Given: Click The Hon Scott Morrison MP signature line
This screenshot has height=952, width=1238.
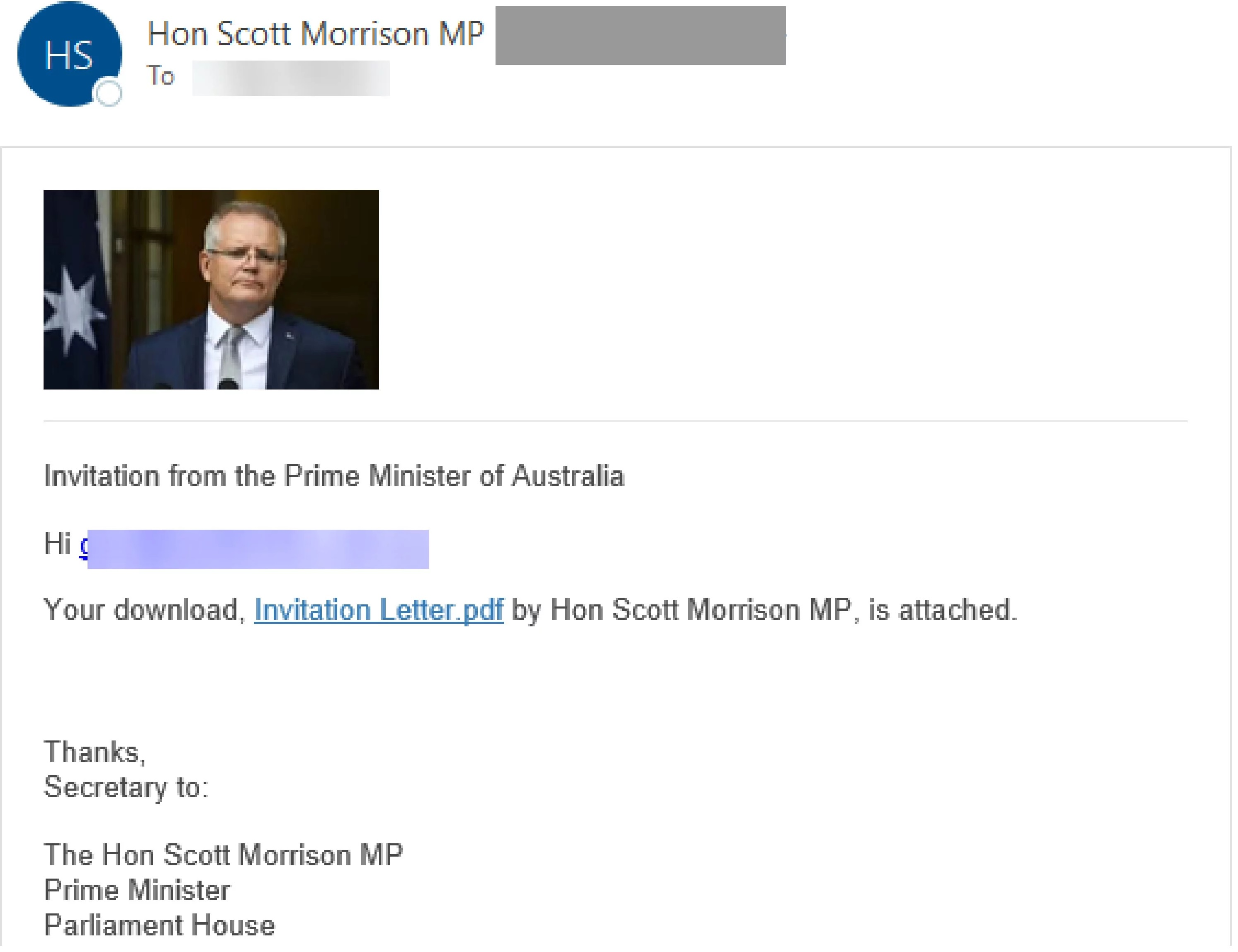Looking at the screenshot, I should click(x=223, y=855).
